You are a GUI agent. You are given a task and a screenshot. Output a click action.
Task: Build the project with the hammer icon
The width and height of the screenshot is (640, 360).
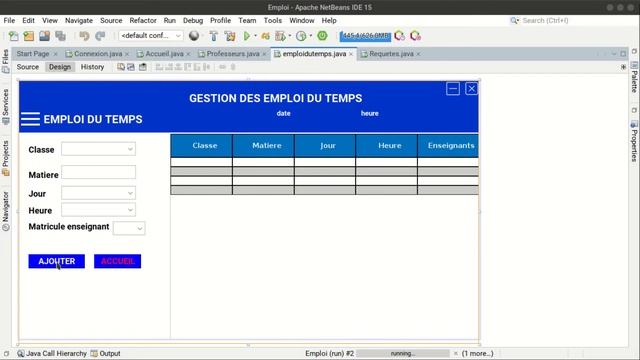coord(213,36)
